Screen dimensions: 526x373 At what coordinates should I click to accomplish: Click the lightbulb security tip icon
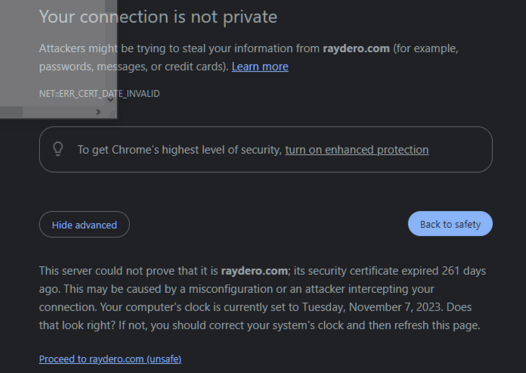tap(58, 149)
